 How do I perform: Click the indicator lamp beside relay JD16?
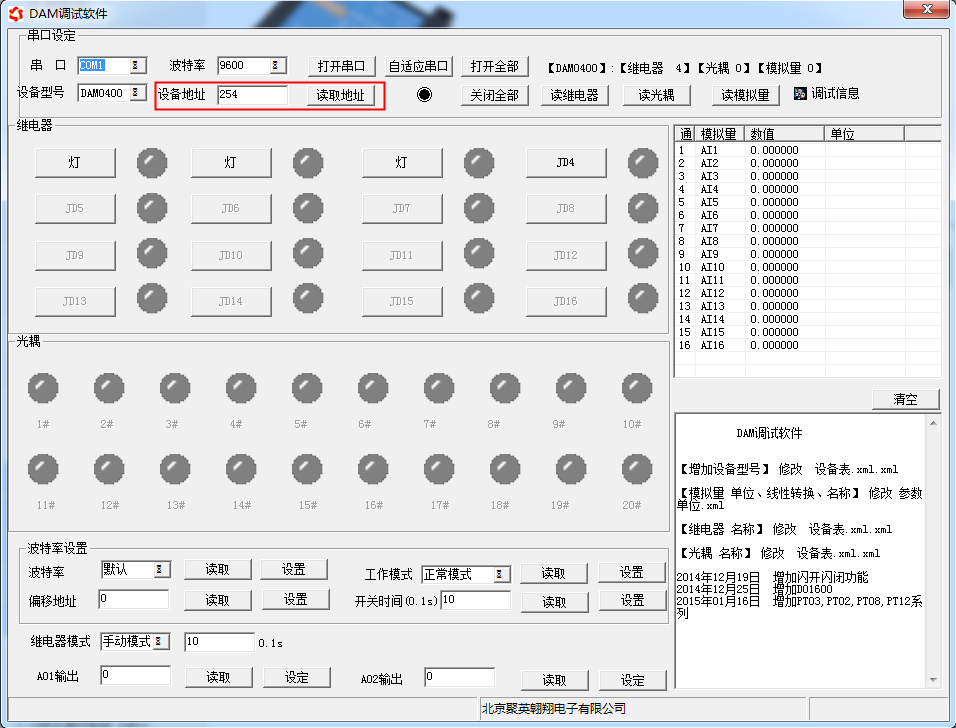pos(643,299)
